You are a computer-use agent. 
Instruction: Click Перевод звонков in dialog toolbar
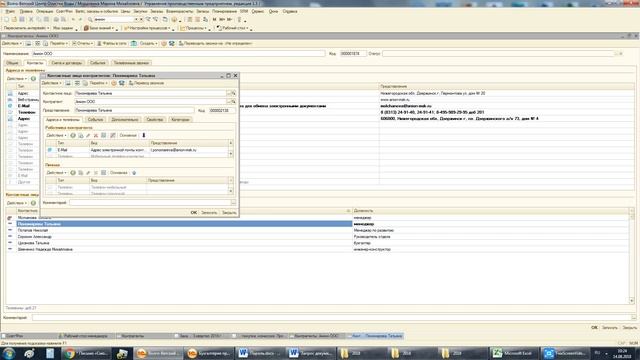(146, 83)
